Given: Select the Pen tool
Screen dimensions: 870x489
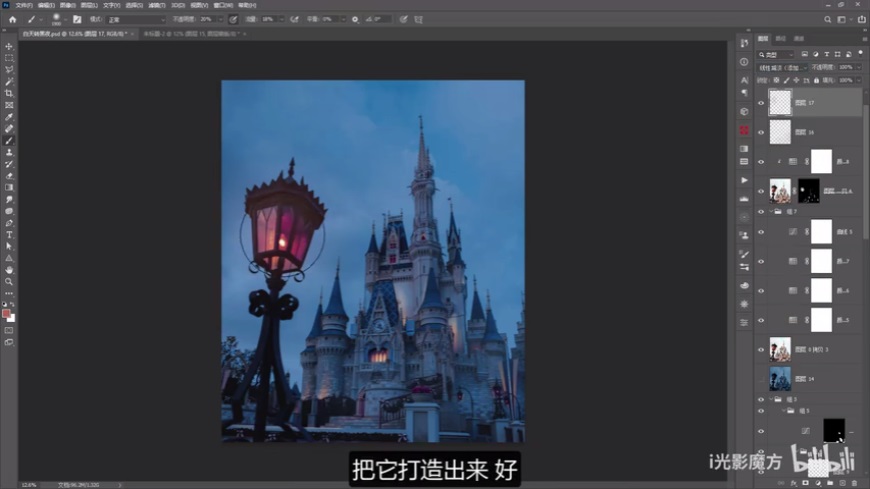Looking at the screenshot, I should pos(9,223).
